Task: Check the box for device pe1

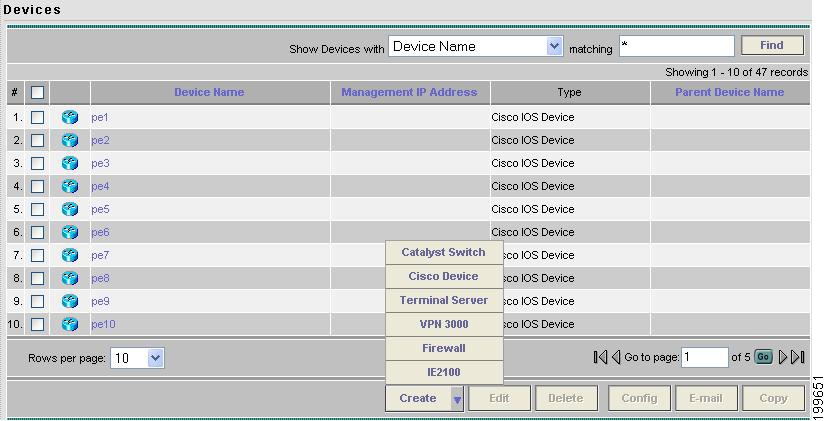Action: pyautogui.click(x=37, y=117)
